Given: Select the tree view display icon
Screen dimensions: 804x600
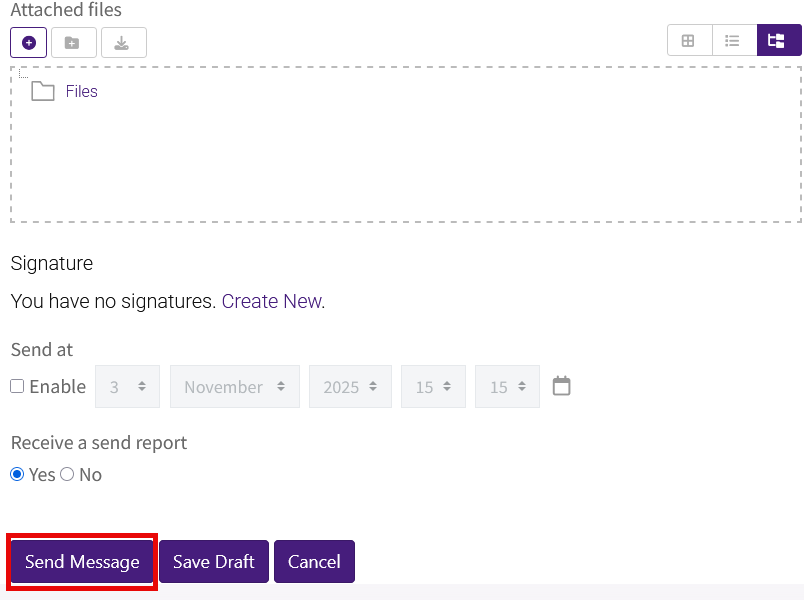Looking at the screenshot, I should click(778, 40).
